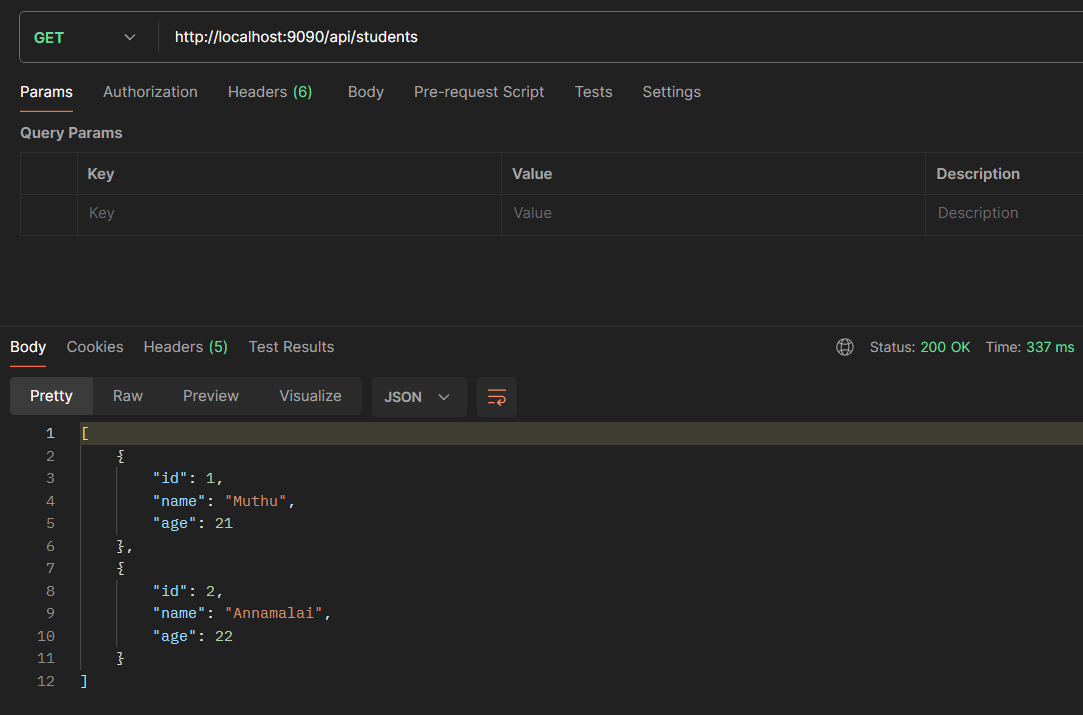Toggle the wrap lines icon
1083x715 pixels.
(x=497, y=397)
